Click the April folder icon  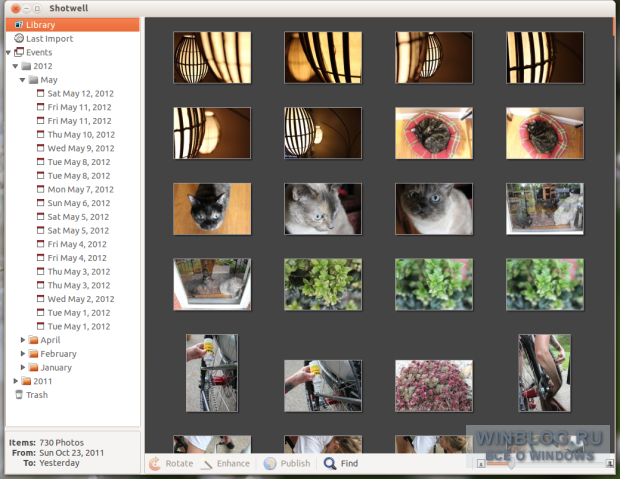(34, 340)
